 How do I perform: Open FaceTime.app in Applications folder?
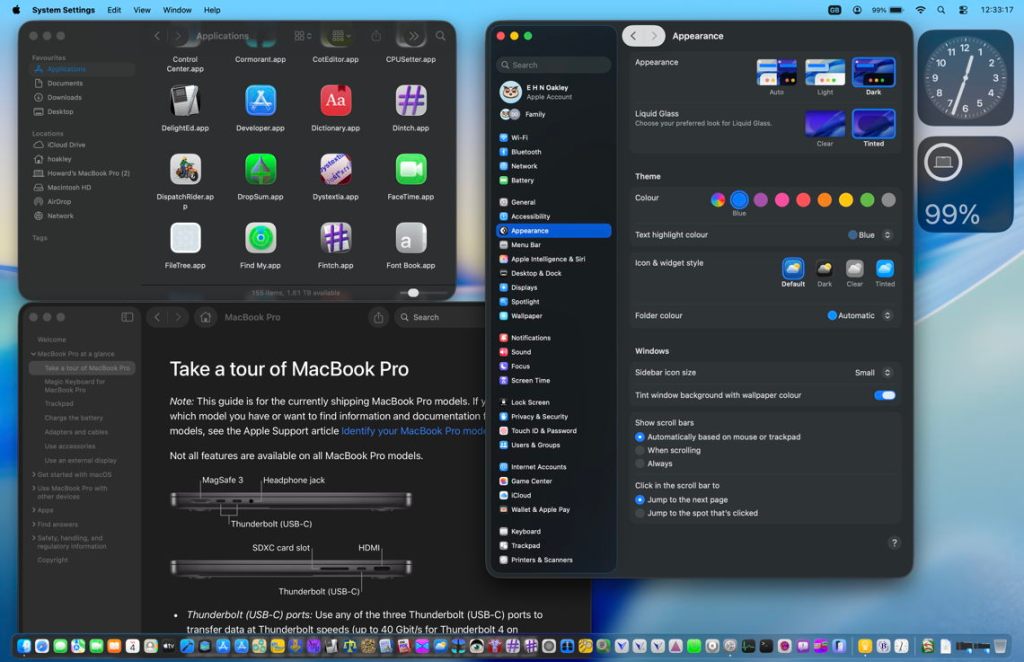[x=411, y=169]
